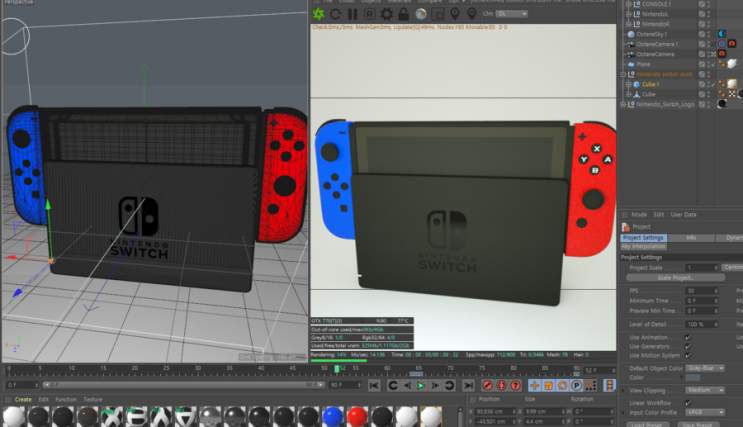Toggle visibility dots for Nintendo_Switch_Logo

[x=709, y=104]
